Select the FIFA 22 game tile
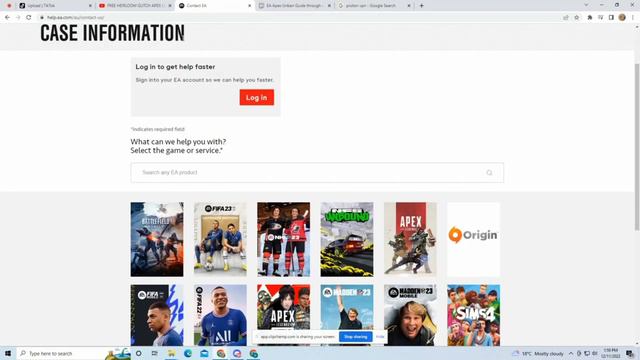The width and height of the screenshot is (640, 360). (x=220, y=315)
